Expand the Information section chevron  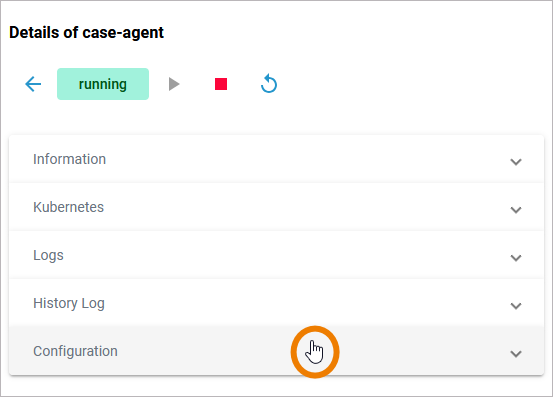click(516, 162)
